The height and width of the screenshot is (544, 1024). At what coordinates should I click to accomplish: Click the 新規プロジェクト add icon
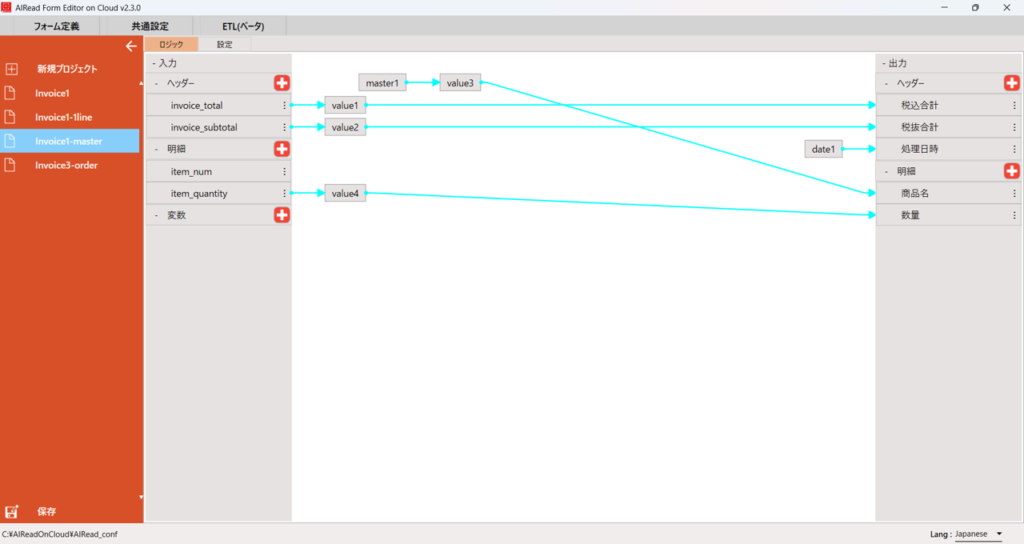click(12, 69)
